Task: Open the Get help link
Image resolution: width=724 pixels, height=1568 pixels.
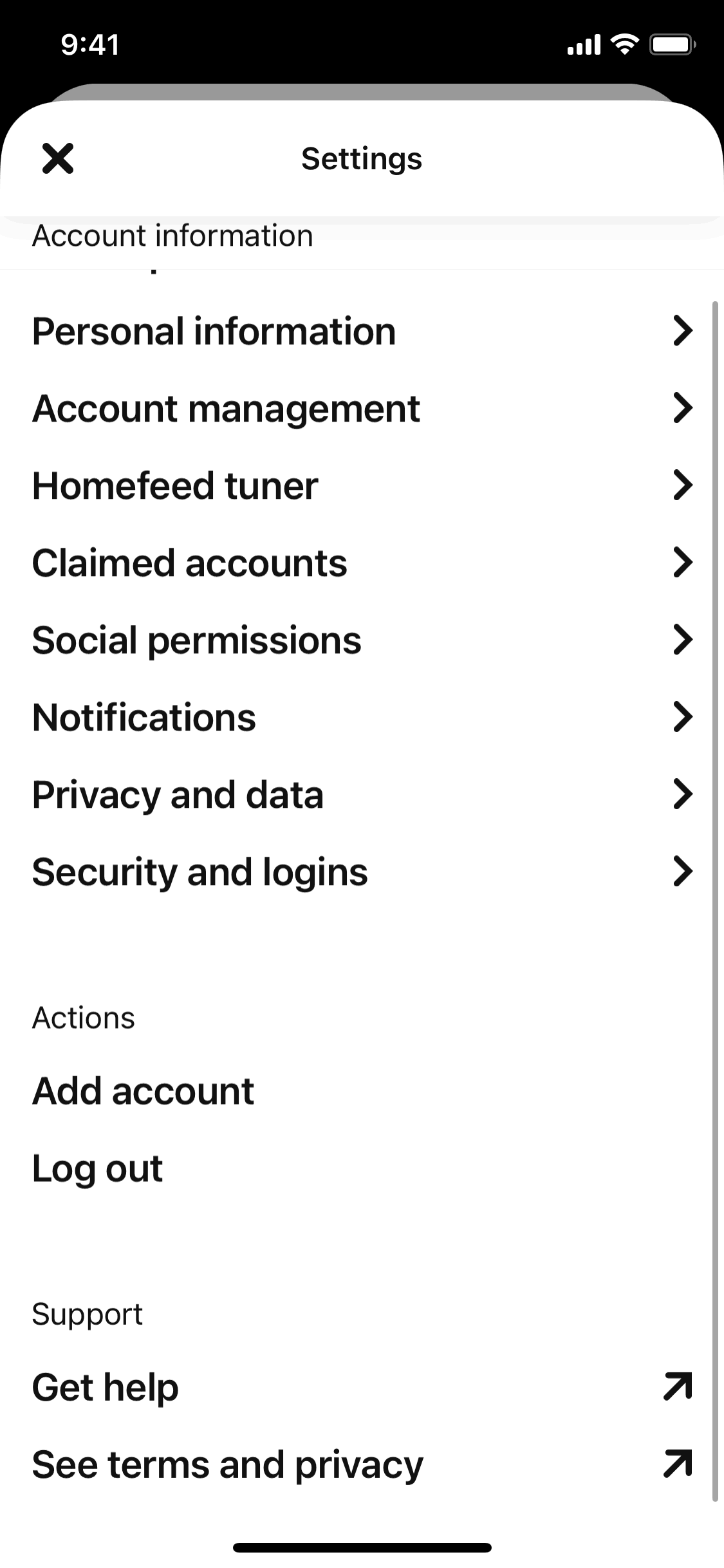Action: tap(106, 1387)
